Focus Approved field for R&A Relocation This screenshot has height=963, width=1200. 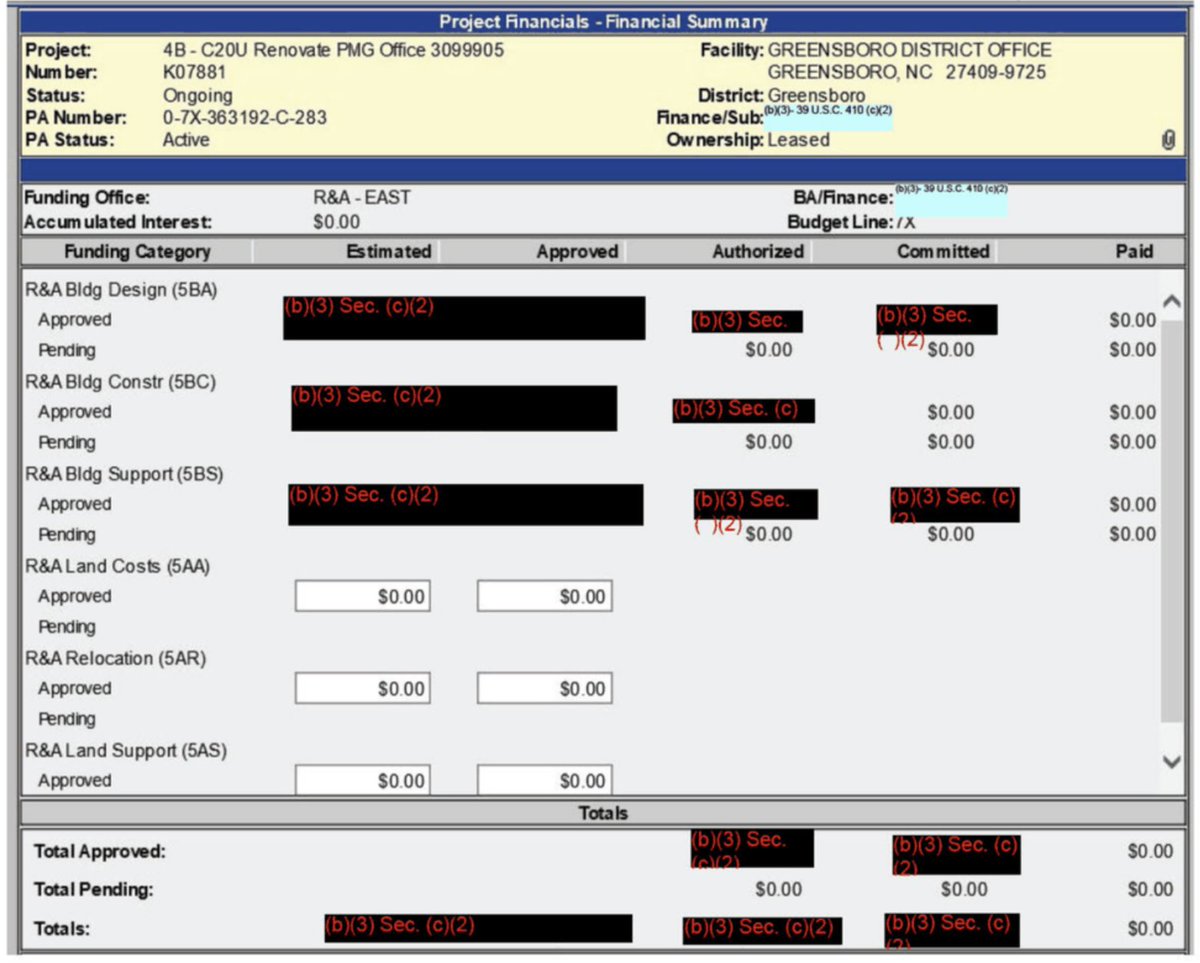coord(545,689)
